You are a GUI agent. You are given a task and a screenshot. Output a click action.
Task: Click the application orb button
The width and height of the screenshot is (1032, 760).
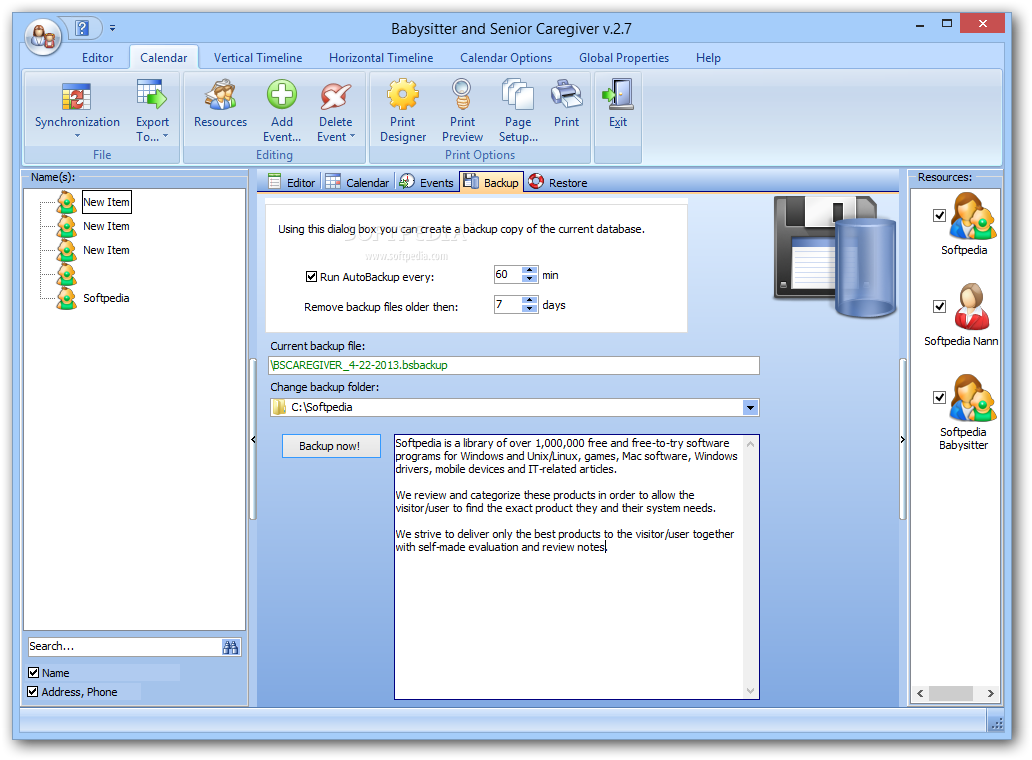43,36
